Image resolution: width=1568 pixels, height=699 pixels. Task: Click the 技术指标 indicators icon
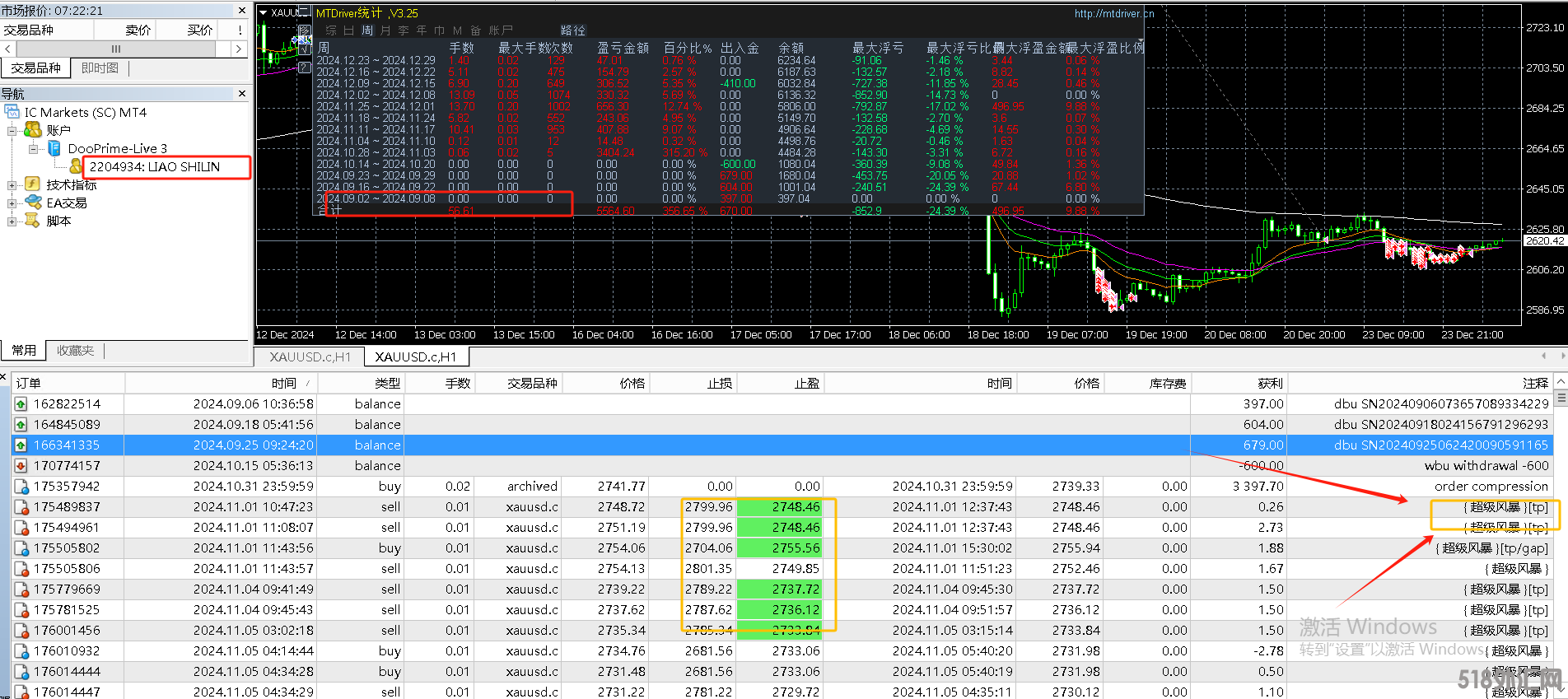click(x=33, y=184)
